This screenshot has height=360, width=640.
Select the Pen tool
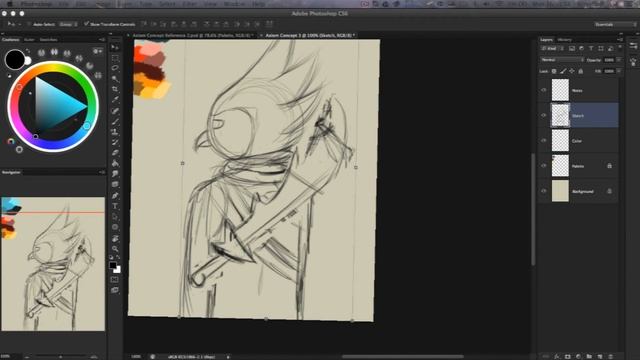tap(115, 196)
